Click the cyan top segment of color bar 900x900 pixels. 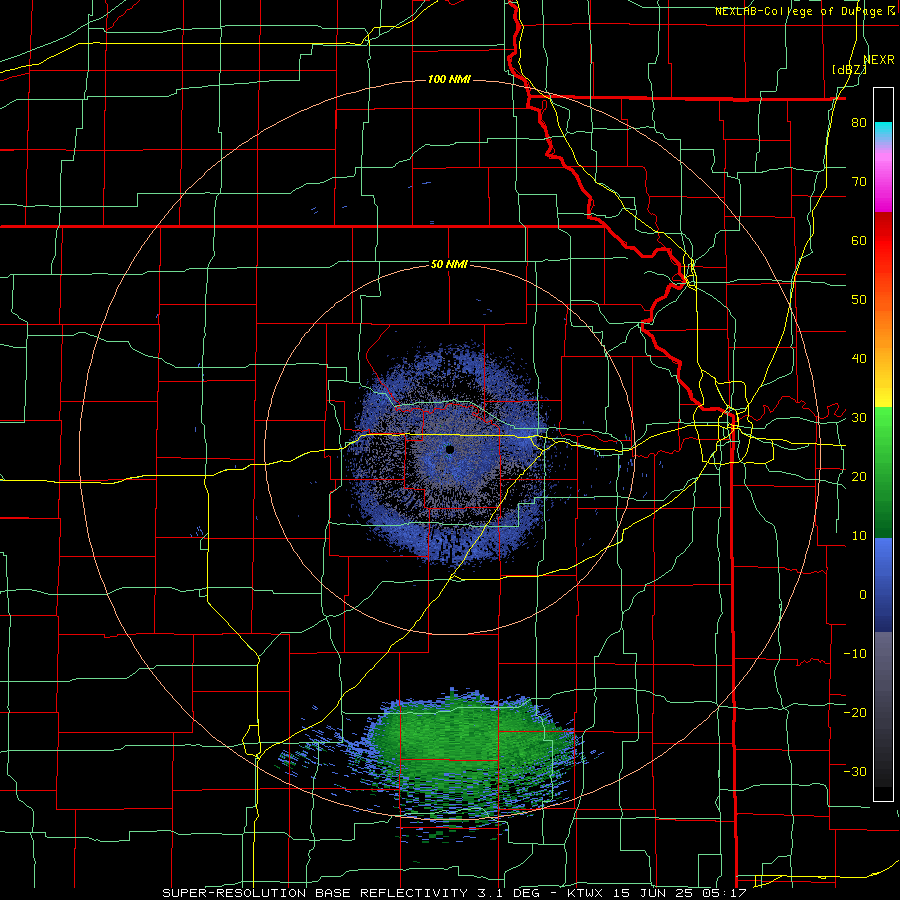coord(883,129)
